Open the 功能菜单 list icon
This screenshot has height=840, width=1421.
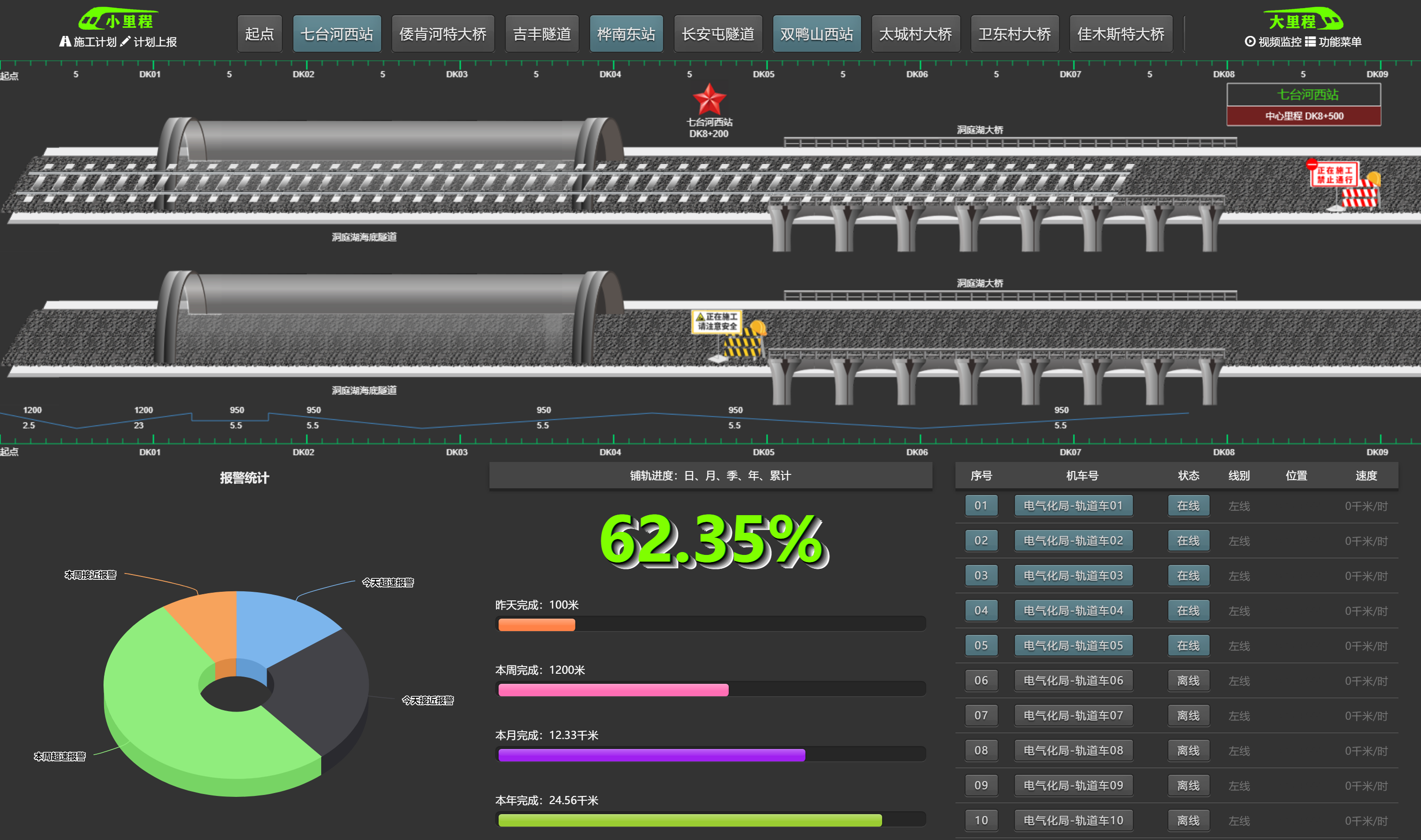click(1310, 41)
